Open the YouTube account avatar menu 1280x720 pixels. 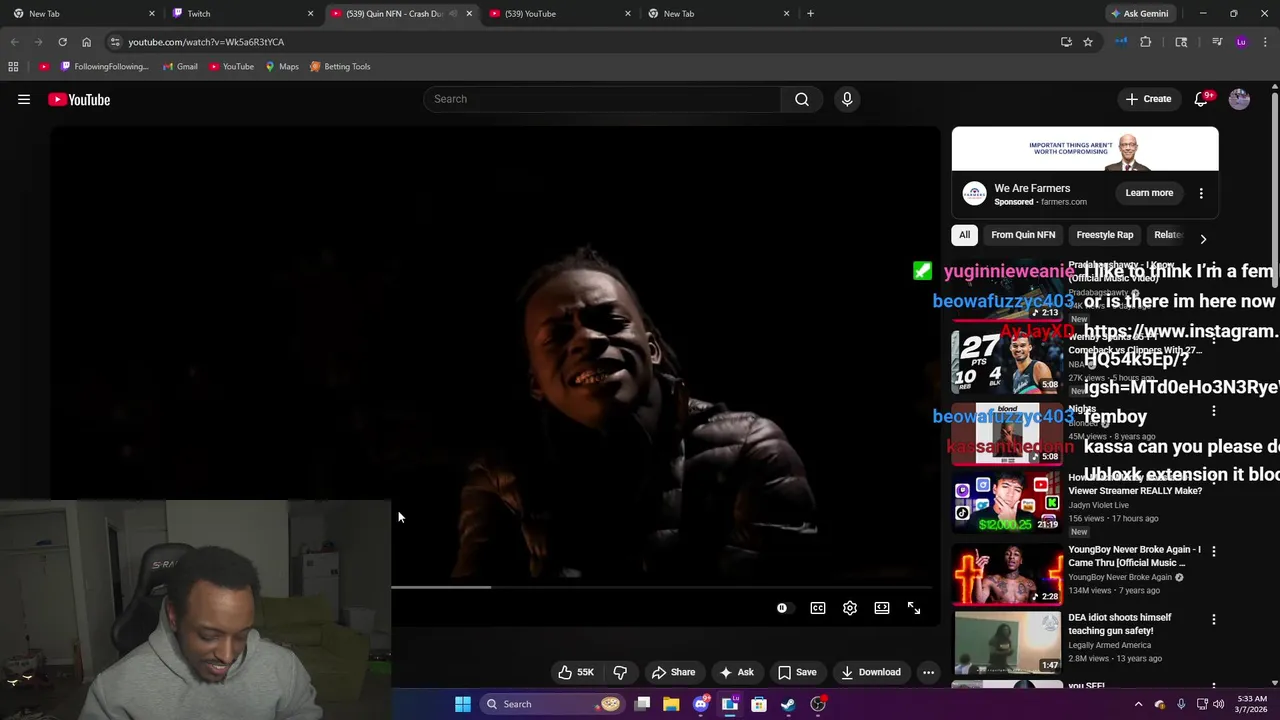pyautogui.click(x=1239, y=99)
